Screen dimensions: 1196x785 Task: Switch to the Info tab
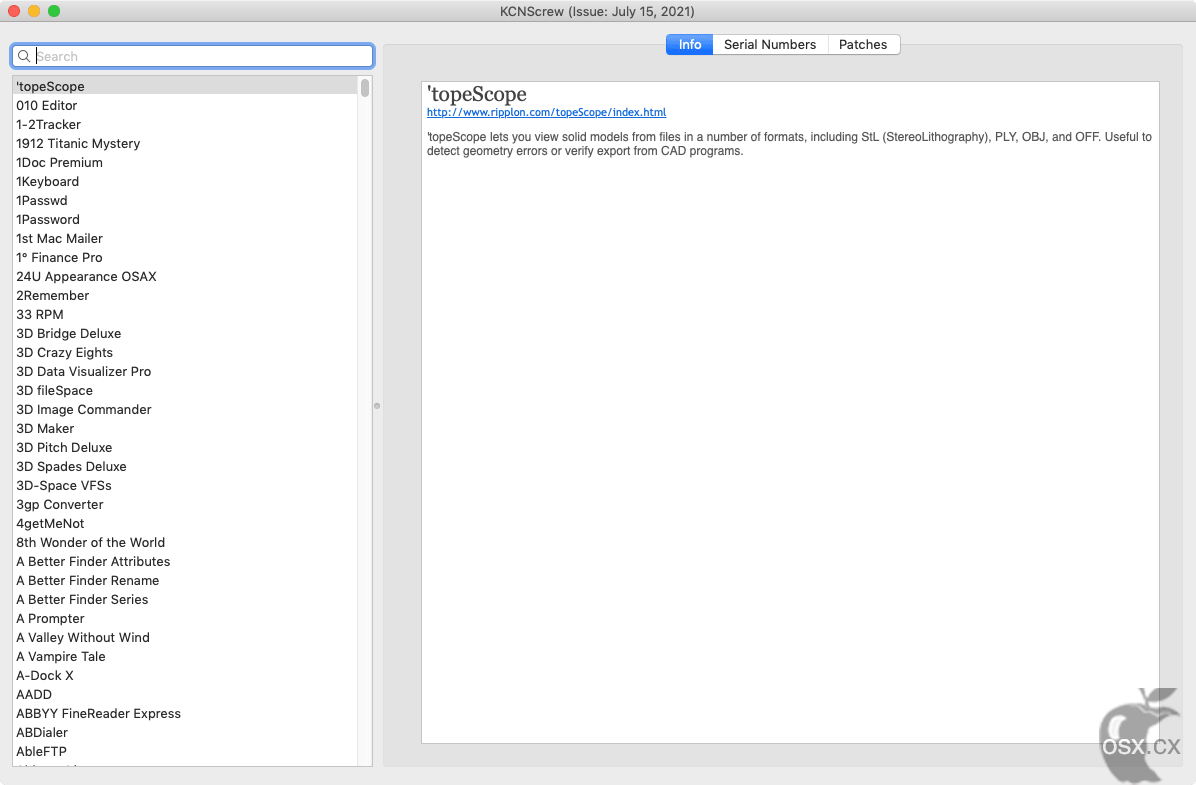click(690, 44)
